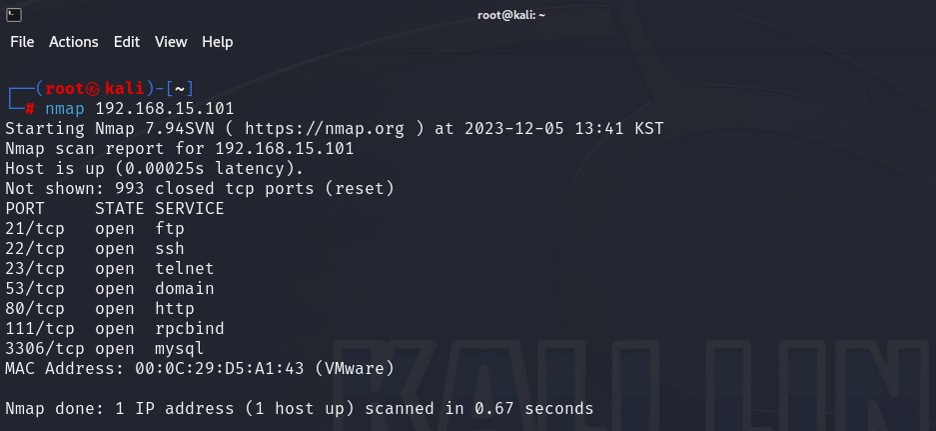Click the terminal icon in the title bar
This screenshot has height=431, width=936.
point(14,15)
